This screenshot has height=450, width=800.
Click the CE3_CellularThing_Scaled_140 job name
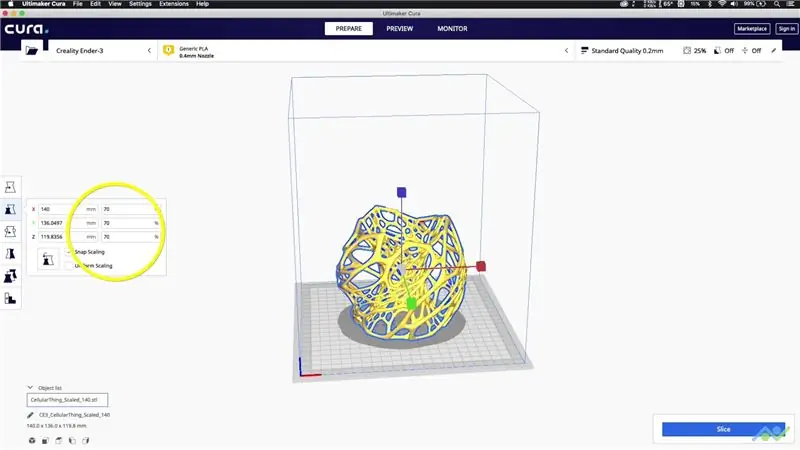74,415
